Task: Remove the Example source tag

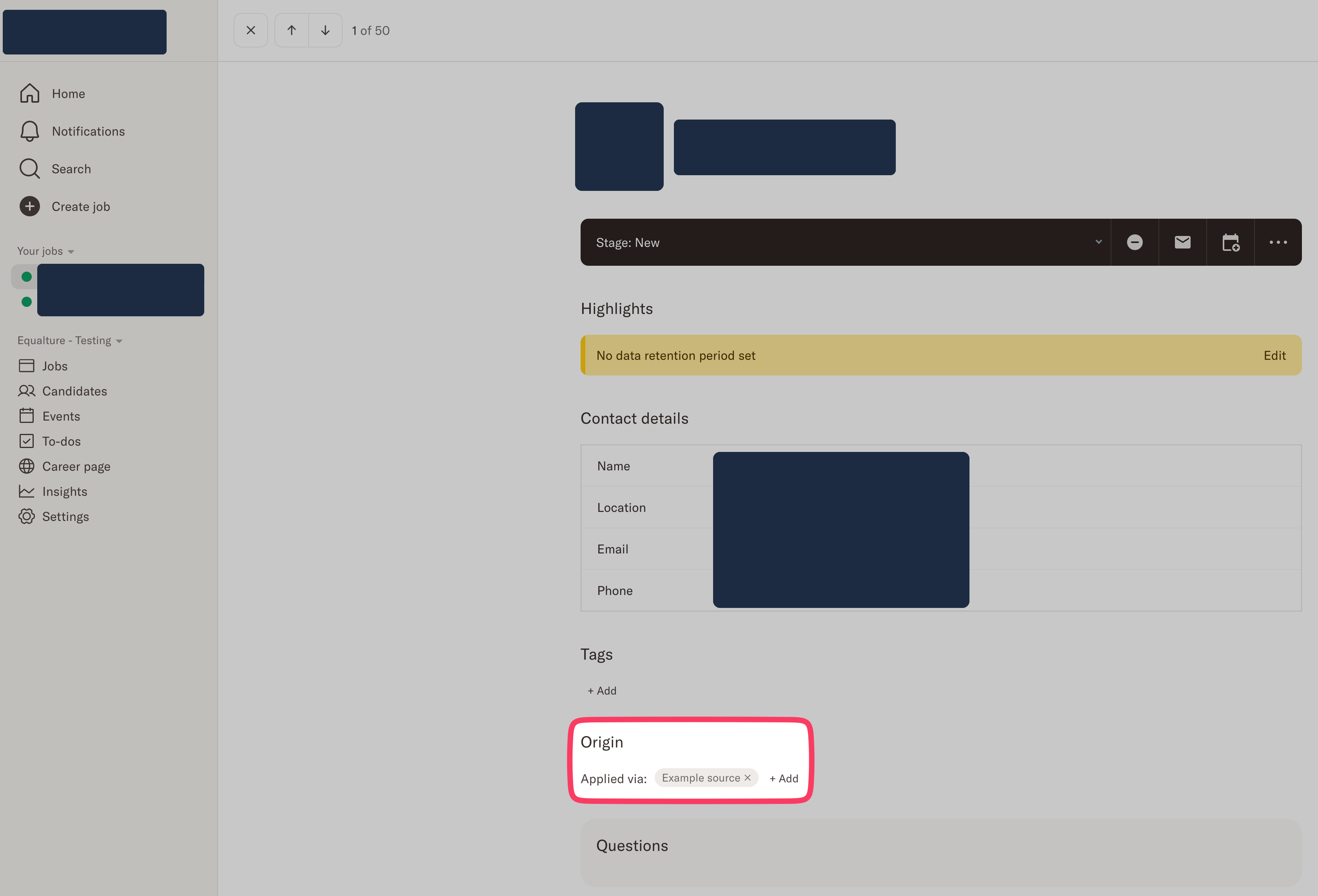Action: coord(748,778)
